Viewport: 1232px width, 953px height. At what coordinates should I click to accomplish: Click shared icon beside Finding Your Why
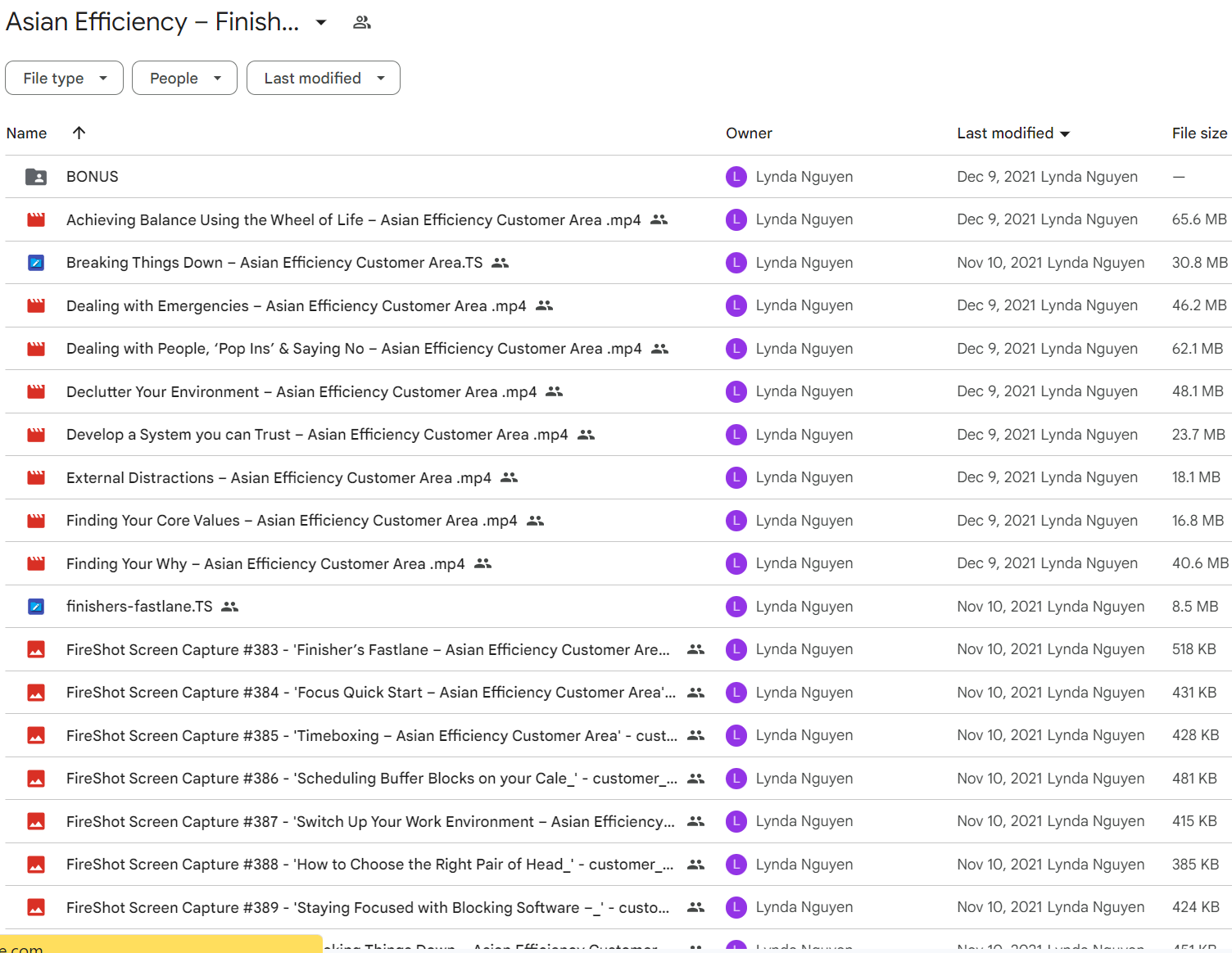(x=483, y=563)
